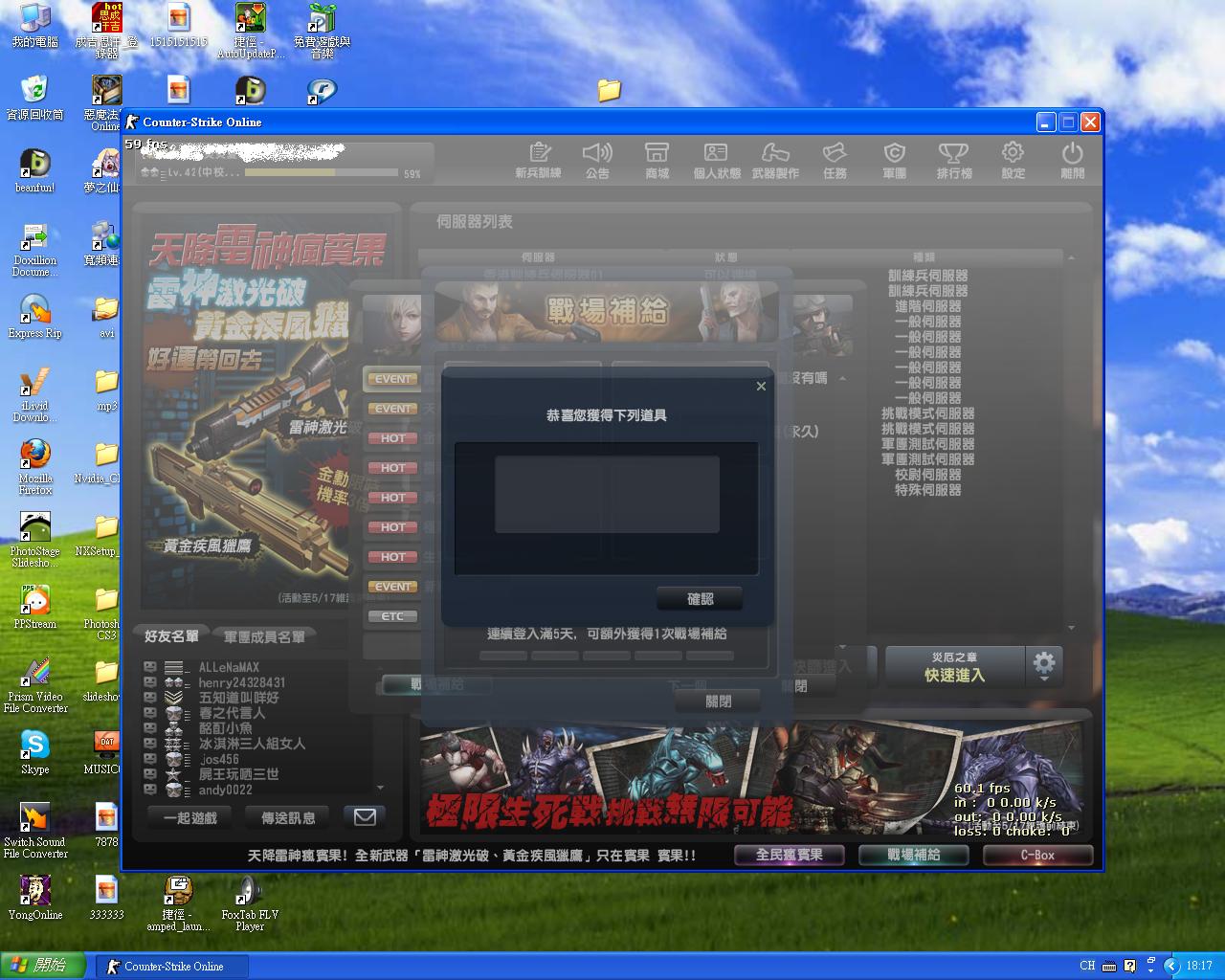The width and height of the screenshot is (1225, 980).
Task: Select the 成吉思汗 登錄器 desktop shortcut
Action: tap(106, 32)
